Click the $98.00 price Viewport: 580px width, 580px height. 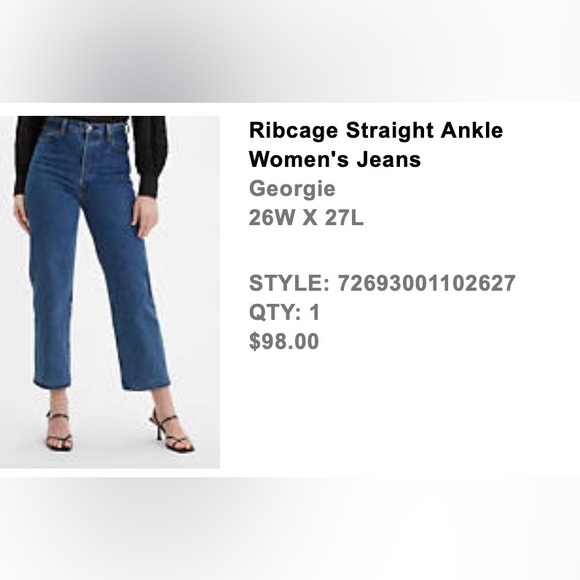[284, 341]
